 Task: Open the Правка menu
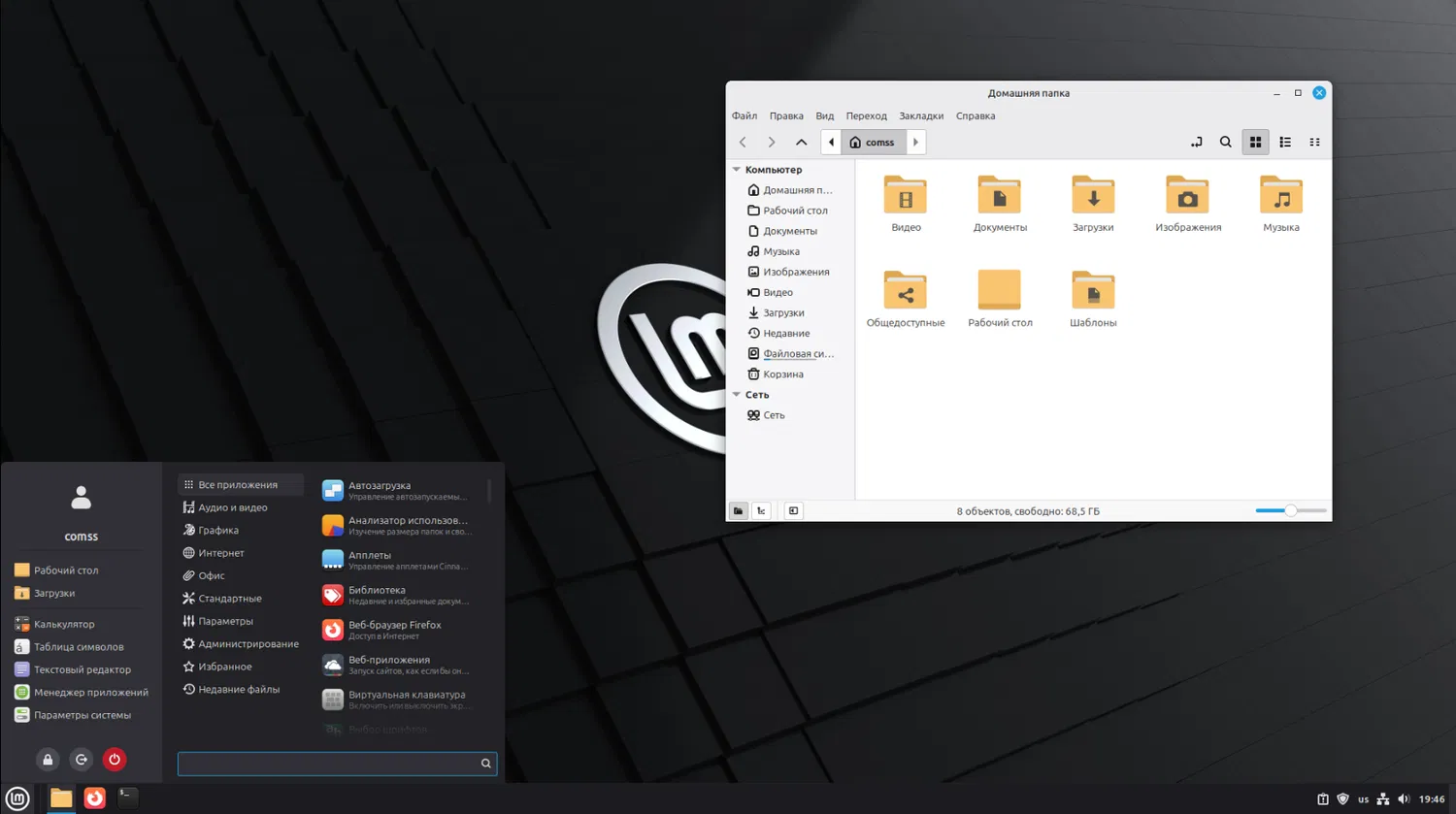(786, 116)
